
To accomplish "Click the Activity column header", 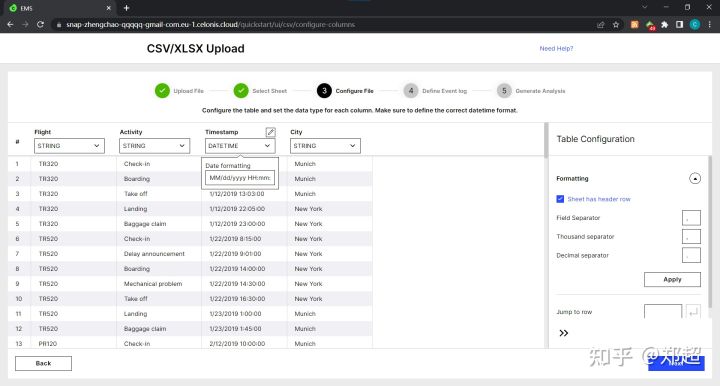I will (x=131, y=132).
